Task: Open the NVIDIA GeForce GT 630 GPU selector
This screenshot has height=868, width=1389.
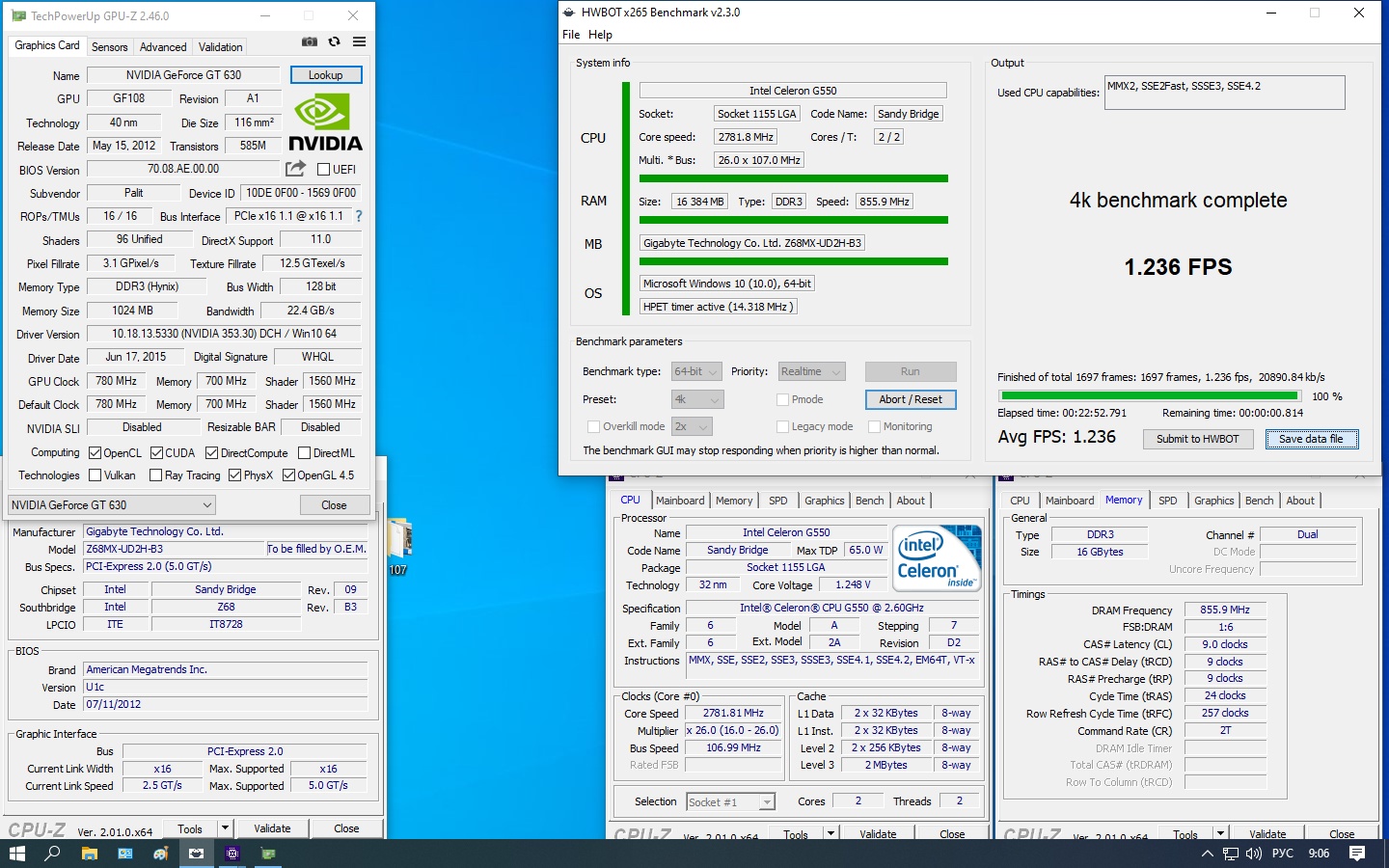Action: (111, 504)
